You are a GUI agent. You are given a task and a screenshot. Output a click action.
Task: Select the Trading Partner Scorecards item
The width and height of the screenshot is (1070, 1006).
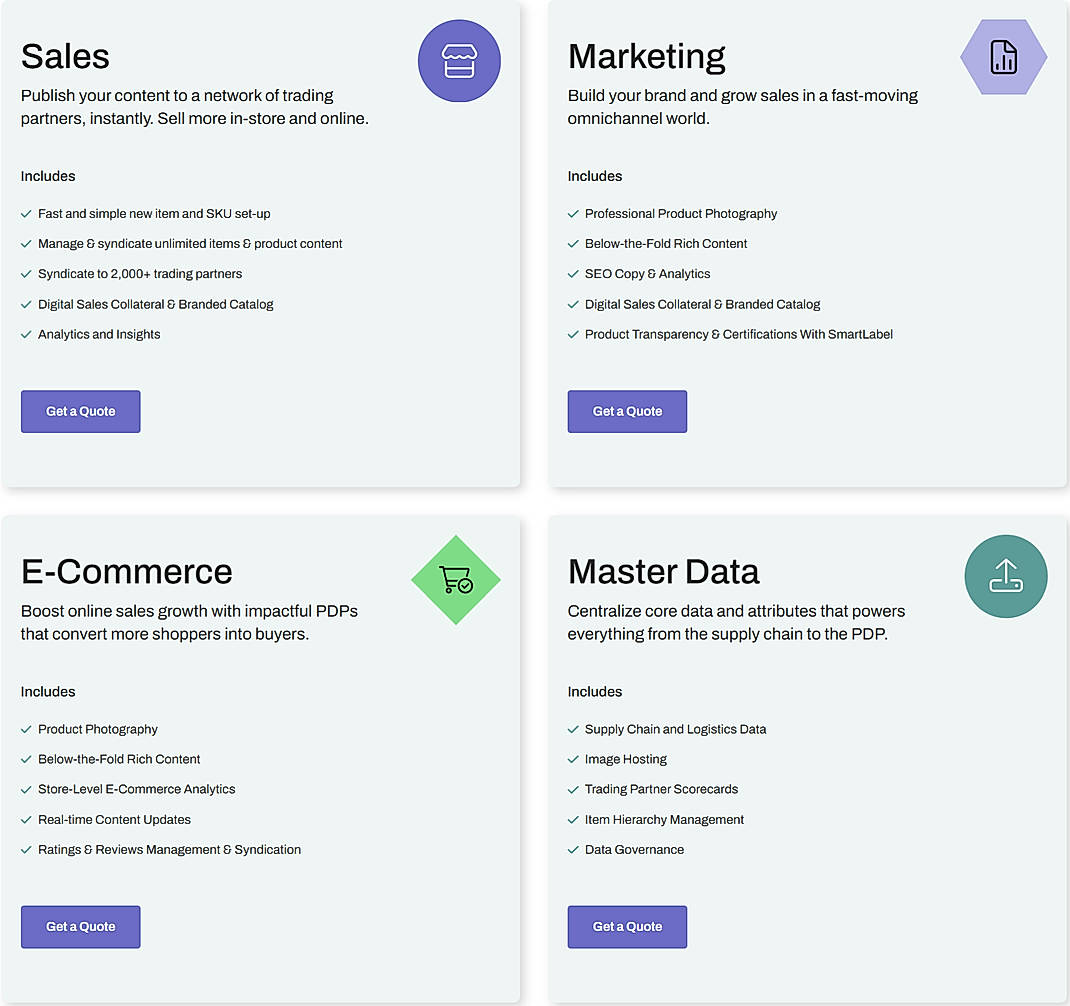pos(661,789)
